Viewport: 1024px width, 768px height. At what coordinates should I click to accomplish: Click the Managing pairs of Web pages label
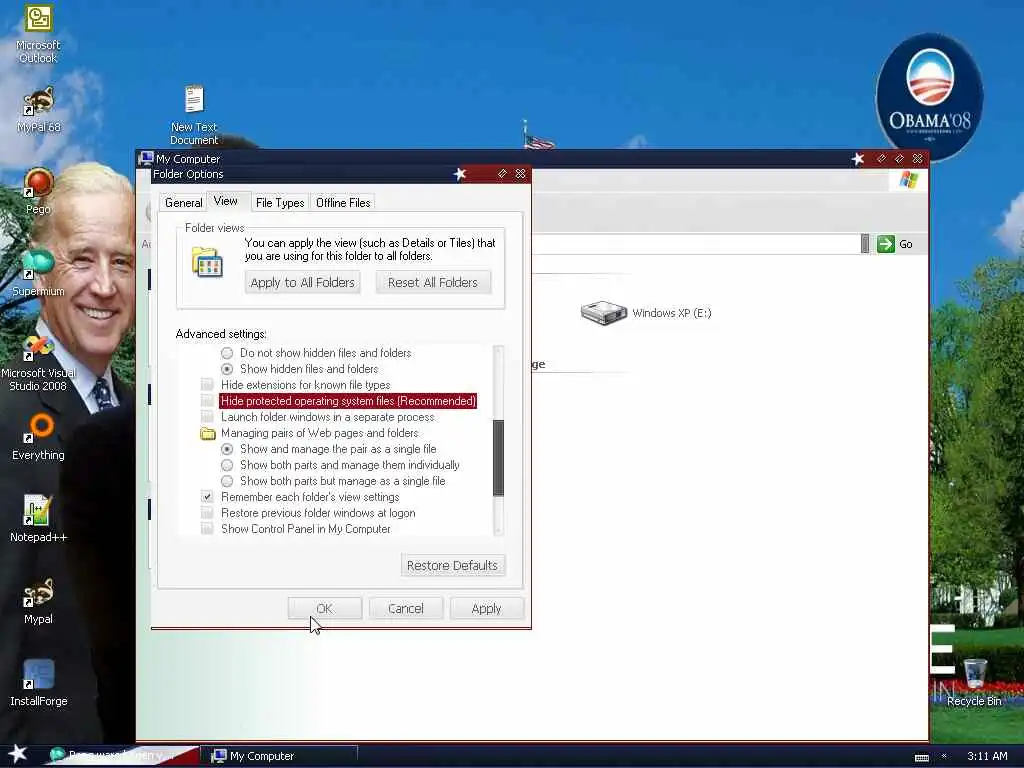pyautogui.click(x=319, y=433)
